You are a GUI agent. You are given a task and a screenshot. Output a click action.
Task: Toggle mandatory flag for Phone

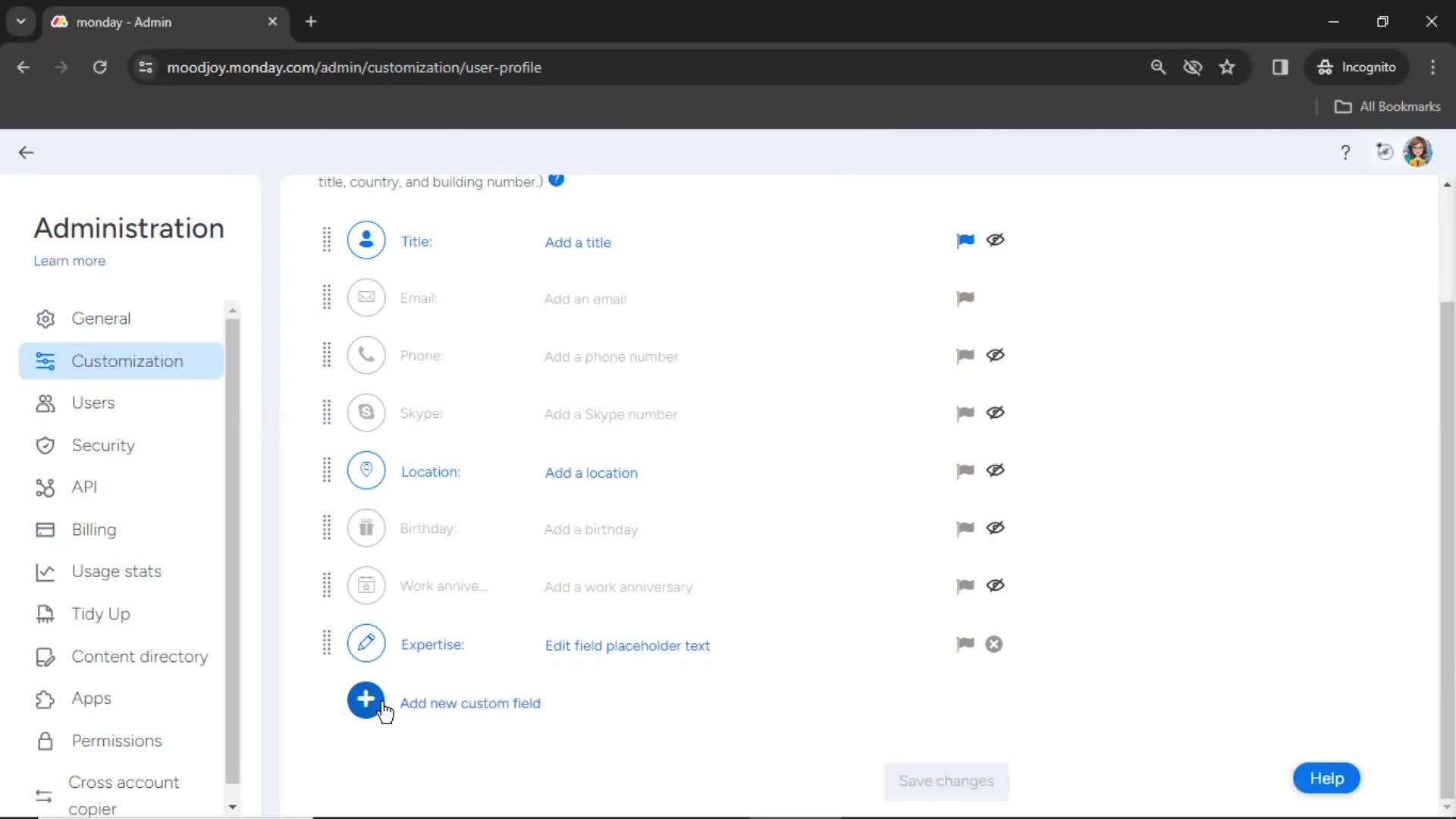pyautogui.click(x=965, y=356)
